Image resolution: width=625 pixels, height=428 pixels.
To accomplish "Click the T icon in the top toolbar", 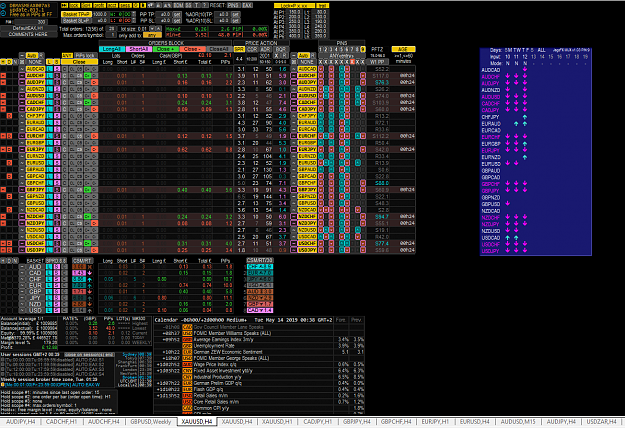I will click(x=197, y=5).
